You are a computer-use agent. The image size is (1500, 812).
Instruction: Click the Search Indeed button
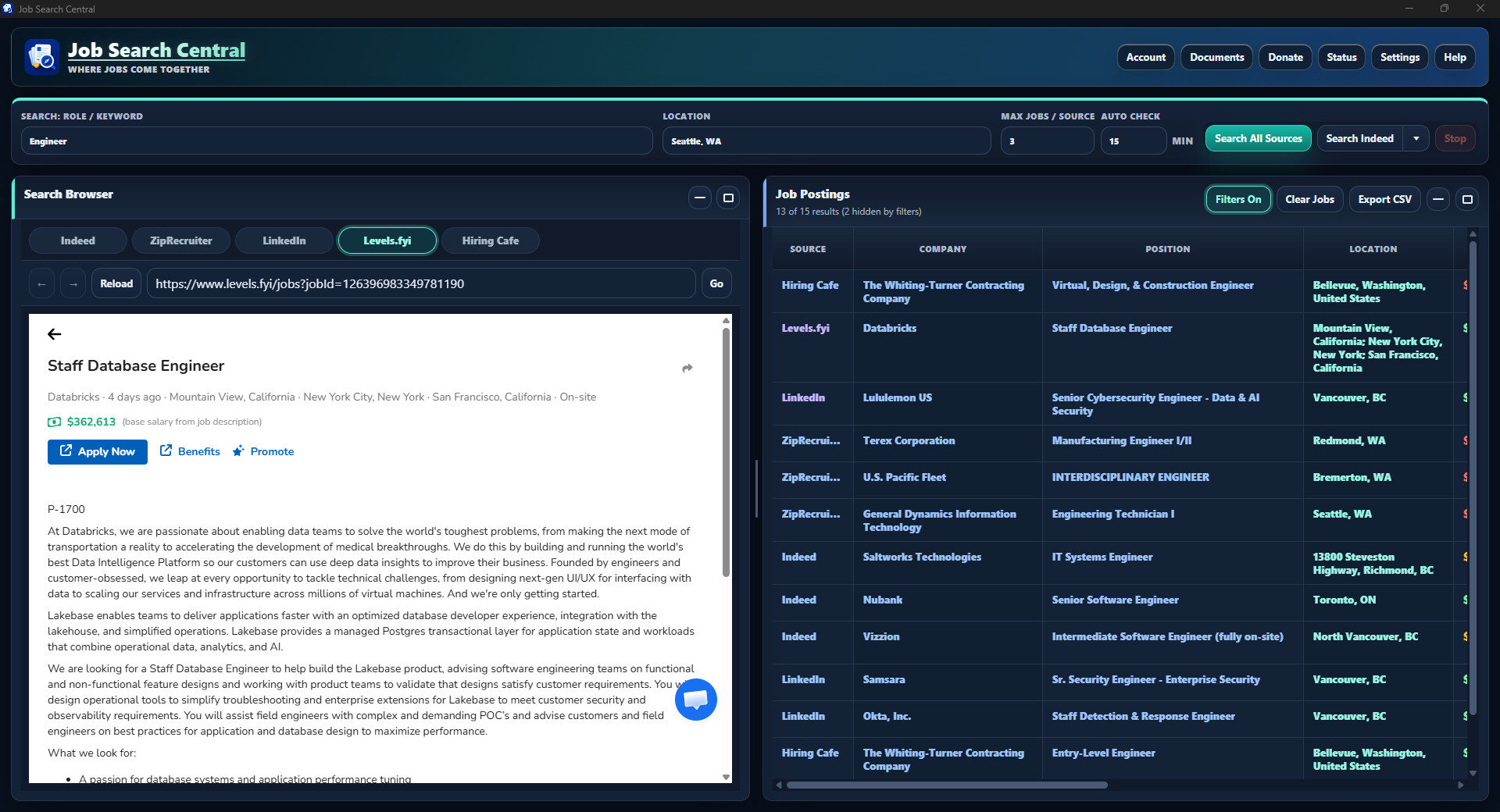[1360, 139]
